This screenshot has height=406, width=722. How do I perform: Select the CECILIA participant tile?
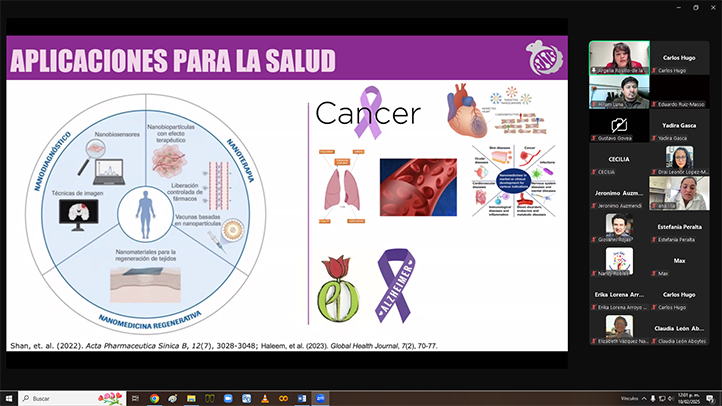(619, 159)
